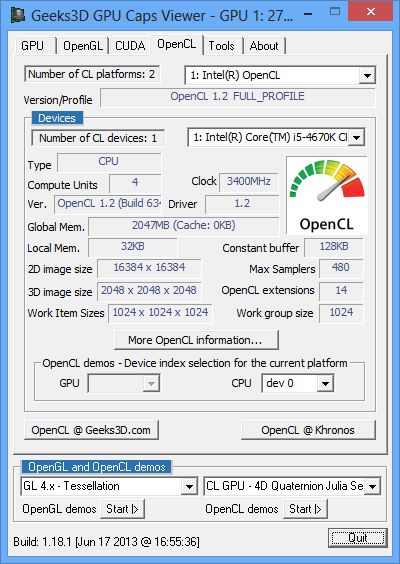The width and height of the screenshot is (400, 564).
Task: Click the OpenCL 1.2 FULL_PROFILE version field
Action: click(237, 97)
